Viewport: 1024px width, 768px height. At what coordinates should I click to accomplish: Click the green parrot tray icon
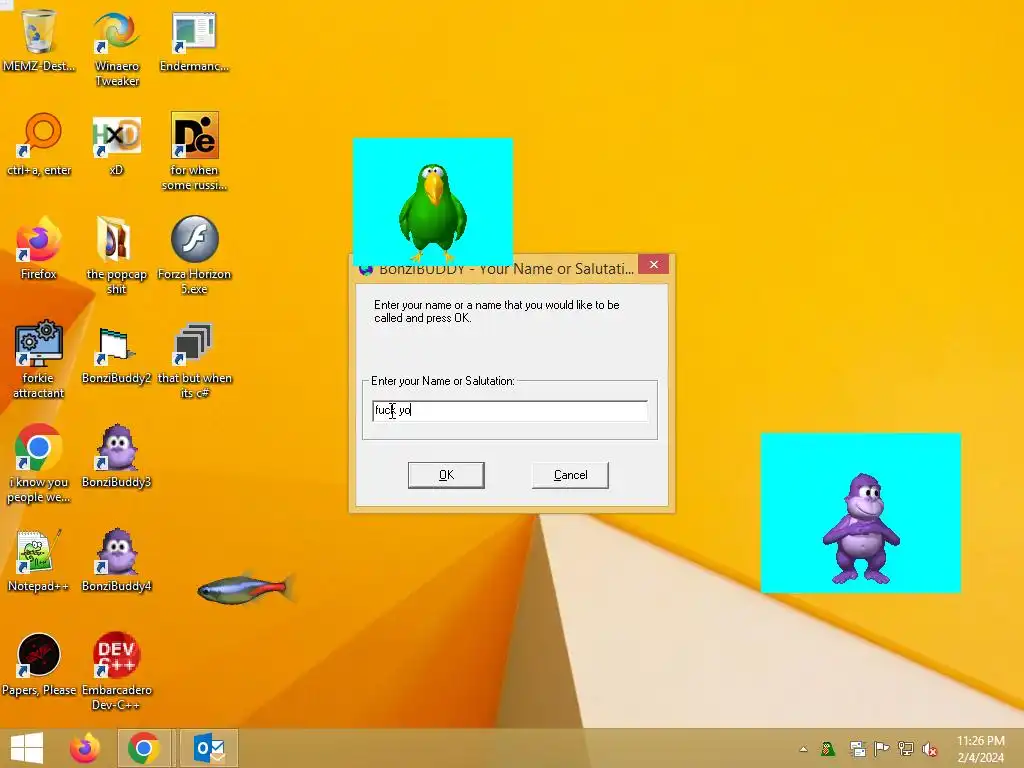point(828,749)
